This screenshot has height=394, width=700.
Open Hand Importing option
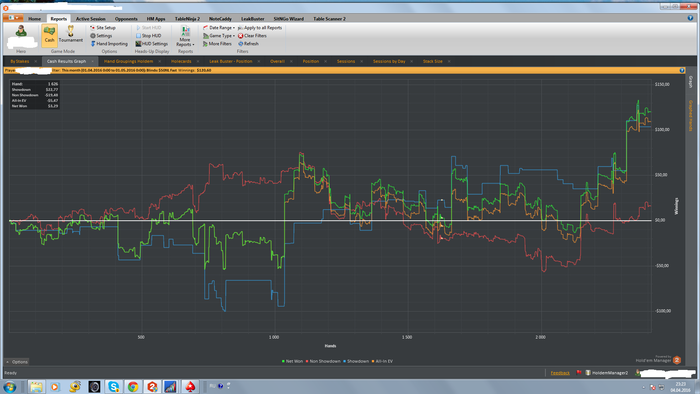tap(109, 44)
